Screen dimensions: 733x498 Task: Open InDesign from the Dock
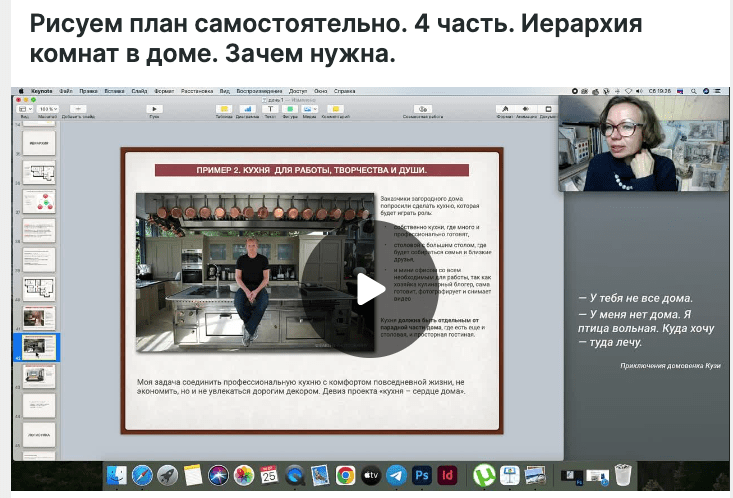pos(448,475)
